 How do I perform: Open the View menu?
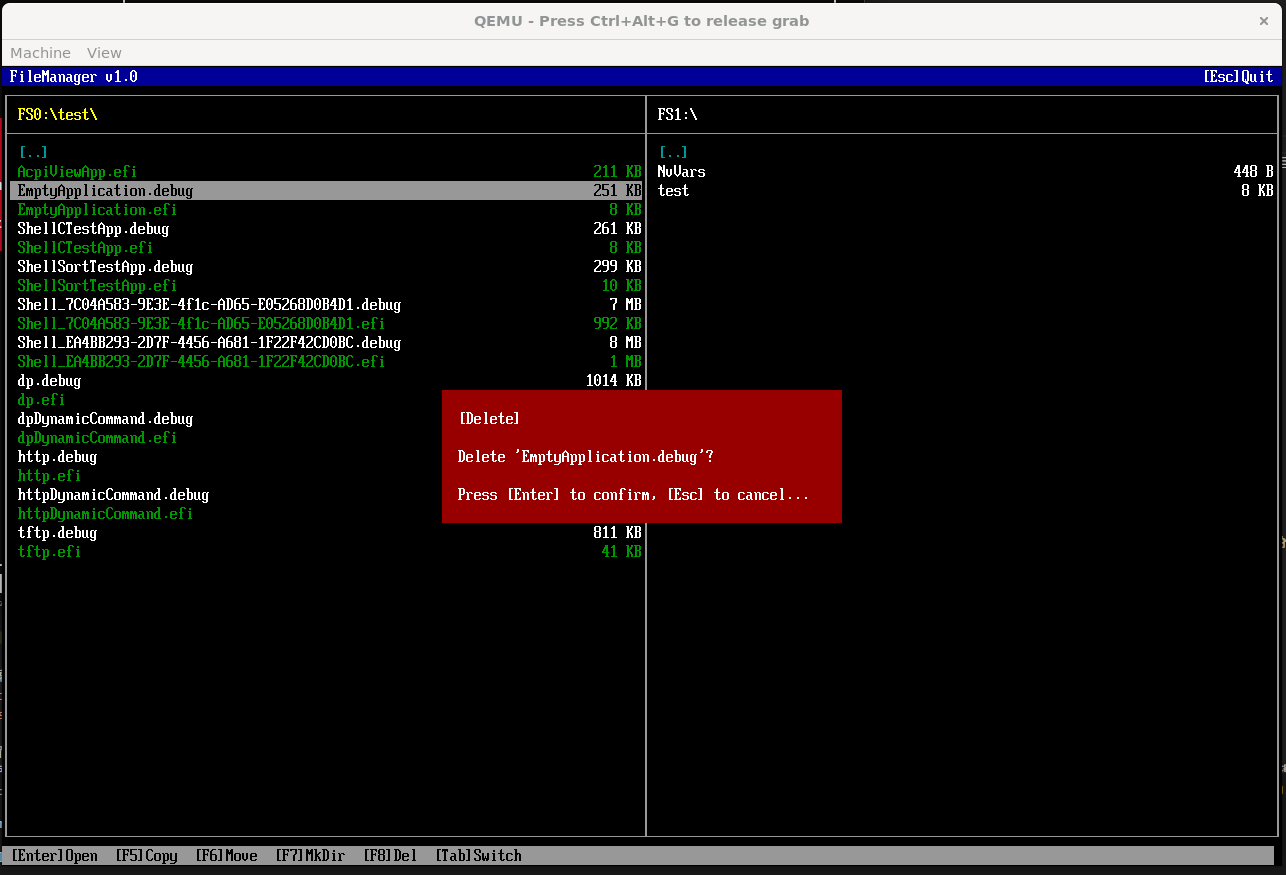pos(104,53)
